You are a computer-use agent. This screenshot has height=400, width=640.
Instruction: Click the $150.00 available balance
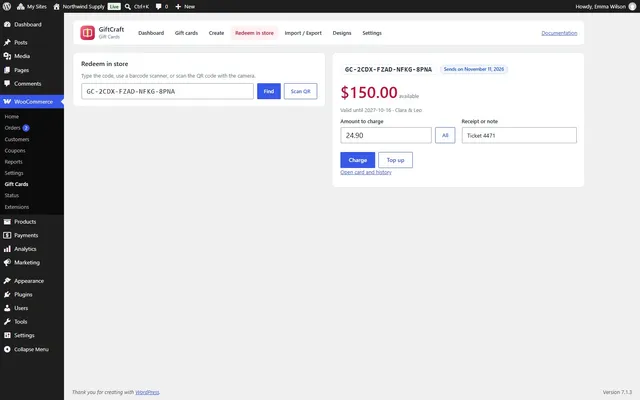pyautogui.click(x=369, y=93)
